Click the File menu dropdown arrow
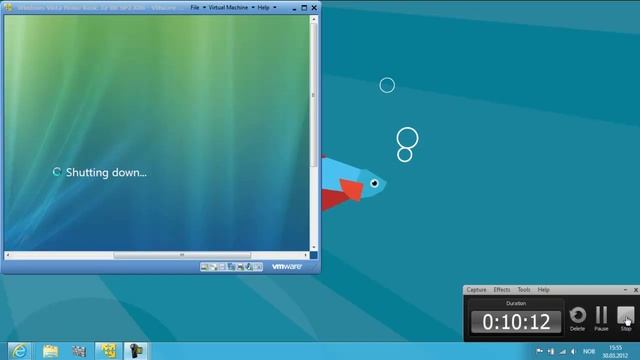Viewport: 640px width, 360px height. pyautogui.click(x=204, y=7)
